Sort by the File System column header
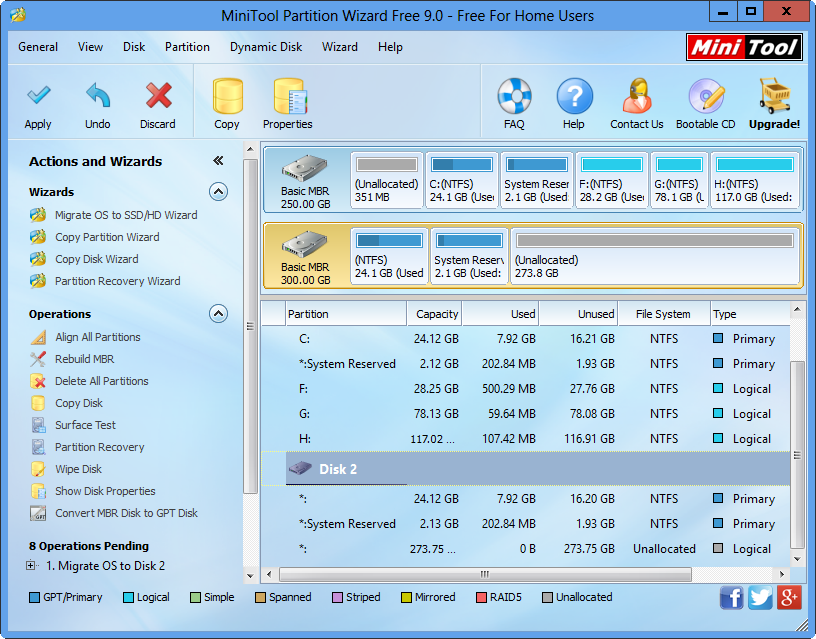816x639 pixels. [663, 314]
